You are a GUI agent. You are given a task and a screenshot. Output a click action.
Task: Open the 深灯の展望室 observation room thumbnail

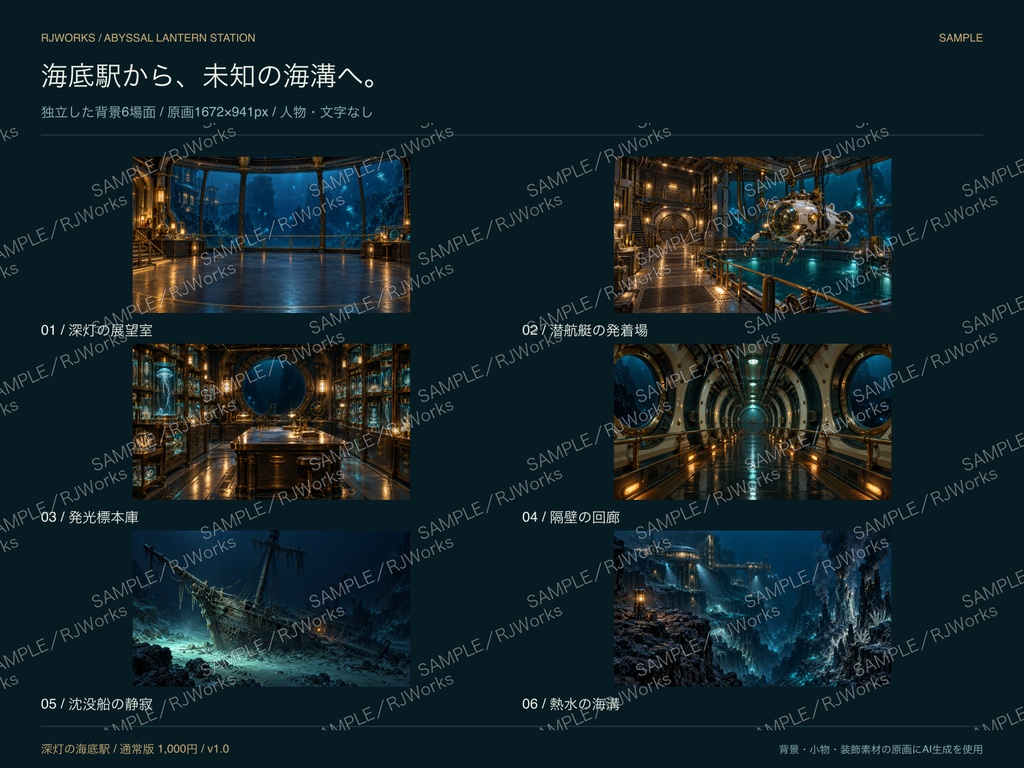click(271, 234)
